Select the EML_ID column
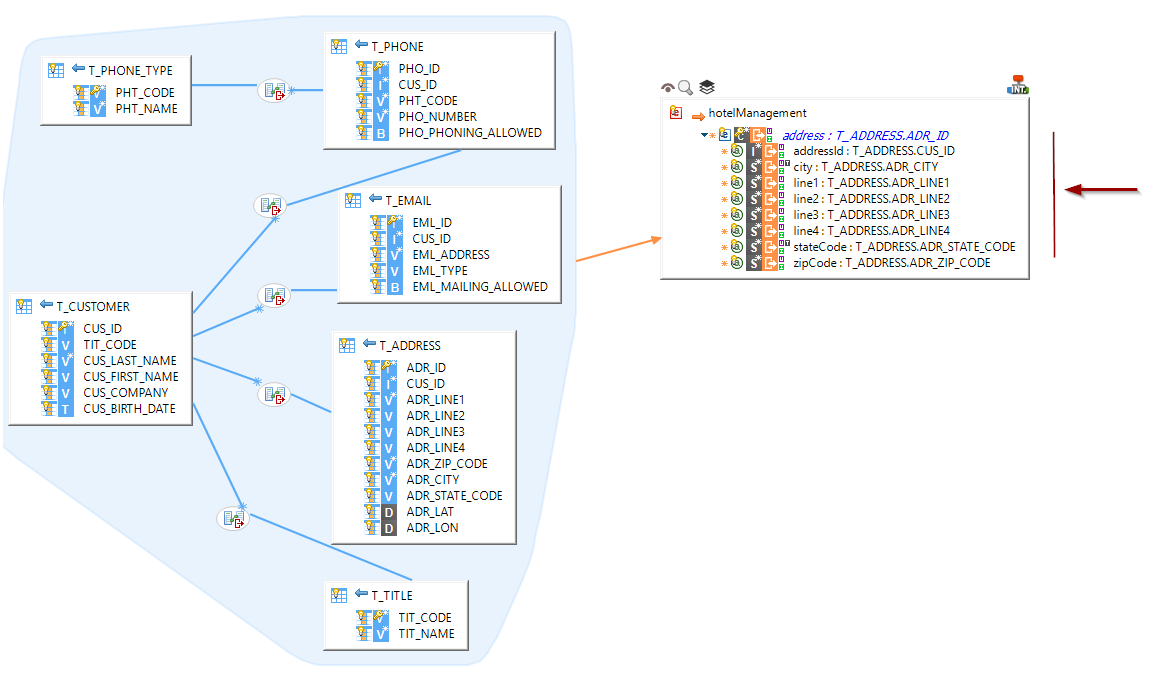Image resolution: width=1155 pixels, height=697 pixels. pos(432,223)
